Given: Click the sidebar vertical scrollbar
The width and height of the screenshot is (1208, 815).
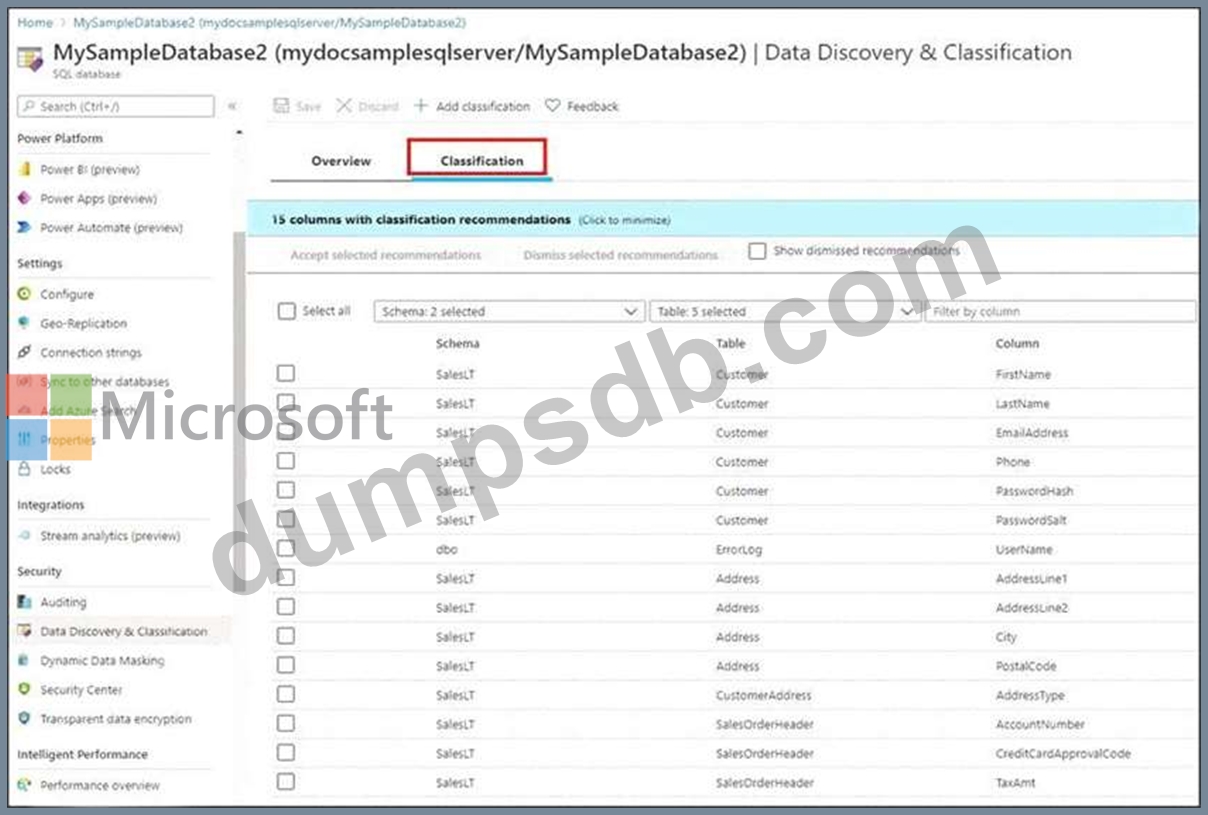Looking at the screenshot, I should tap(238, 400).
